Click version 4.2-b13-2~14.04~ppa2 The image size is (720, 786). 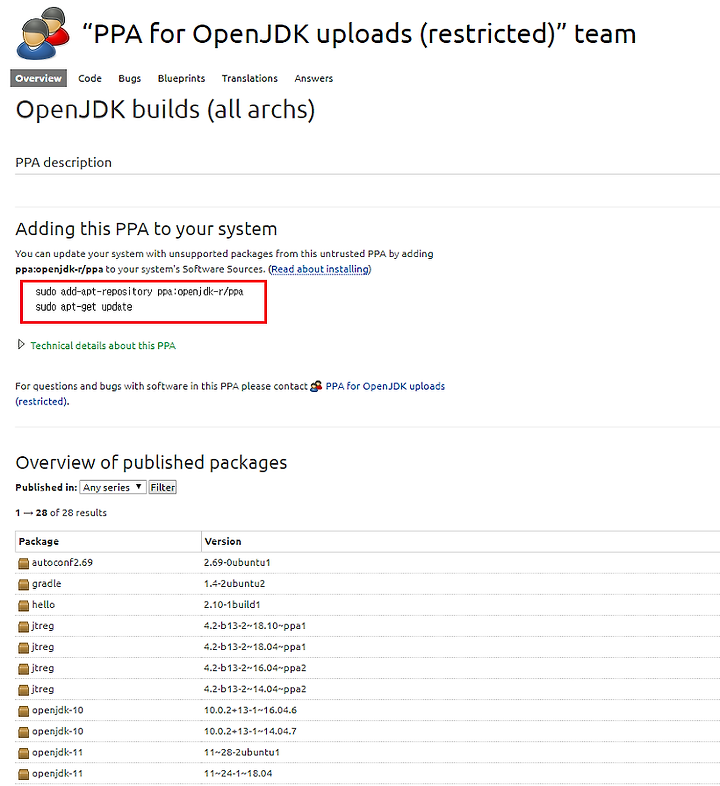point(255,689)
